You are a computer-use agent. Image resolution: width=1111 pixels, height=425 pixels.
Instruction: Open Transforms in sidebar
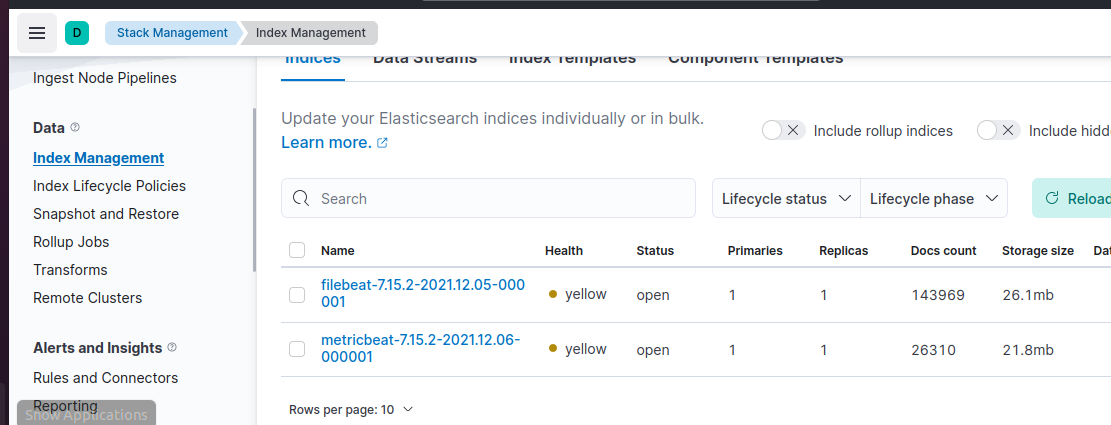coord(70,270)
